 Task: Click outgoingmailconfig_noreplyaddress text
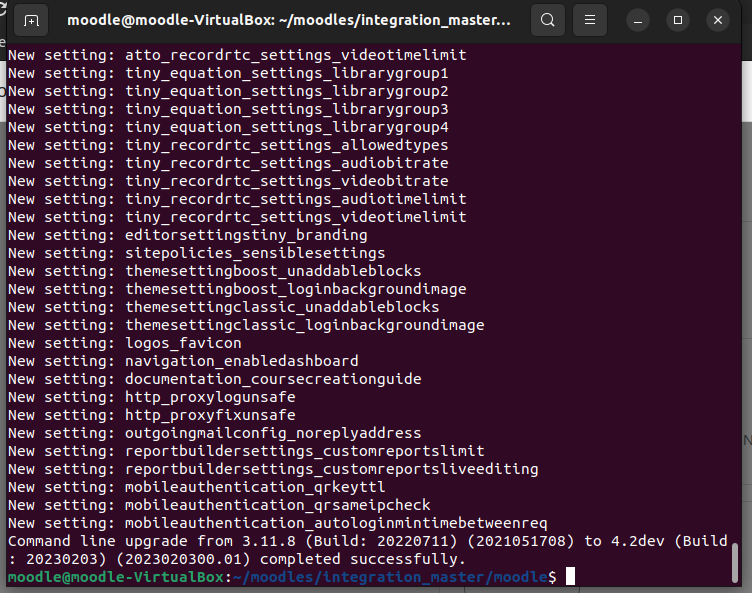[273, 433]
